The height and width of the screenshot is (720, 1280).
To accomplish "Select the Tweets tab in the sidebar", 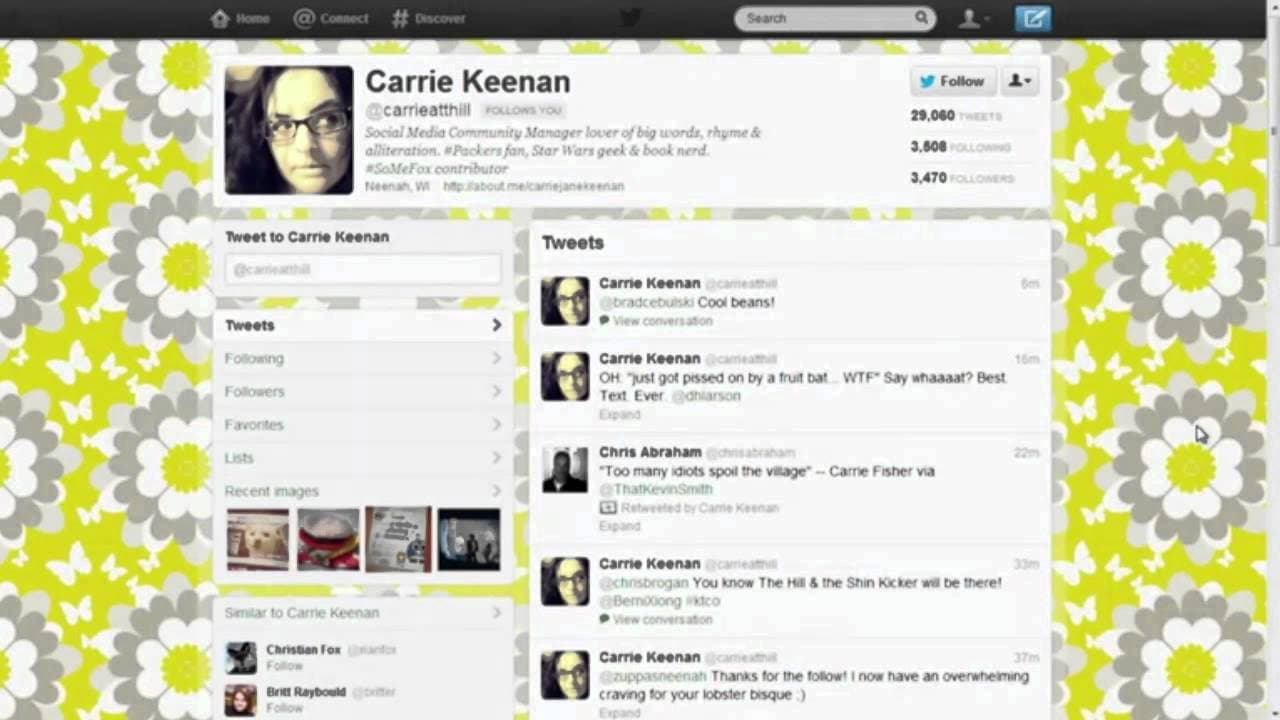I will tap(363, 325).
